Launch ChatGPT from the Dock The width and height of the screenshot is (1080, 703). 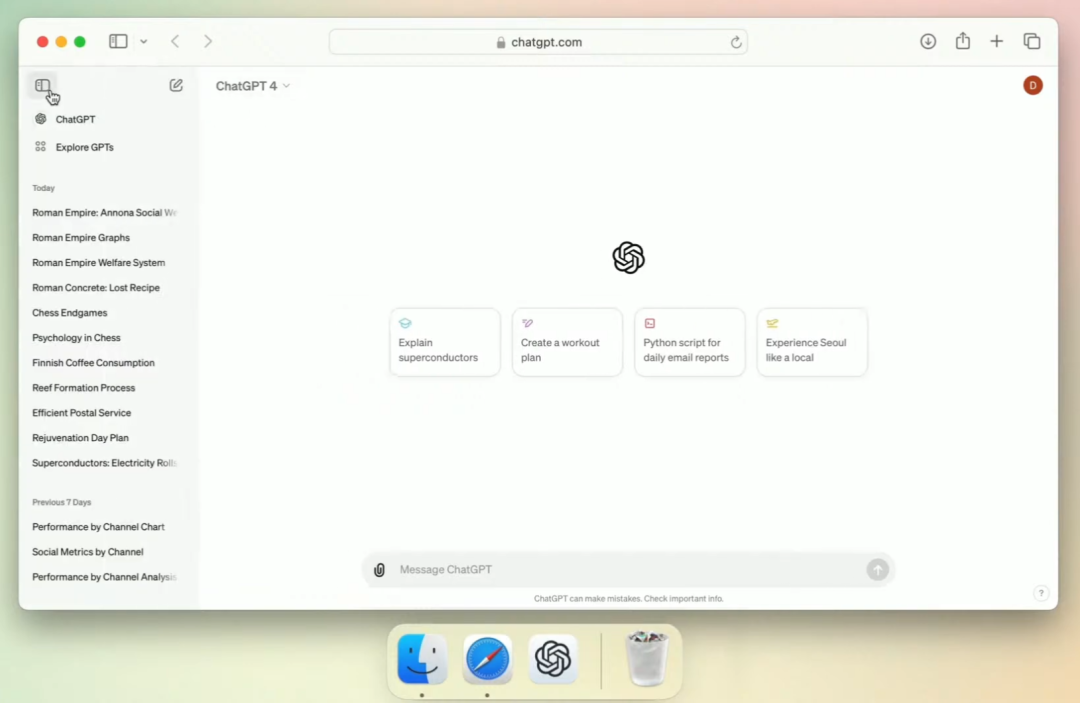point(553,660)
